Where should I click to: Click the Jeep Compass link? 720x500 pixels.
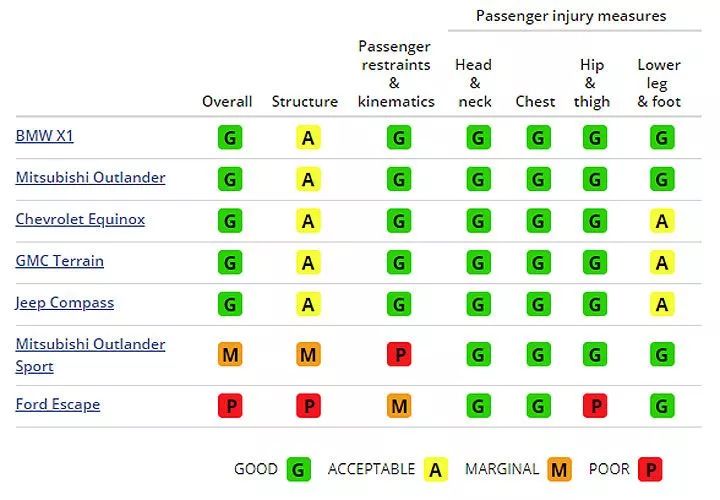64,303
